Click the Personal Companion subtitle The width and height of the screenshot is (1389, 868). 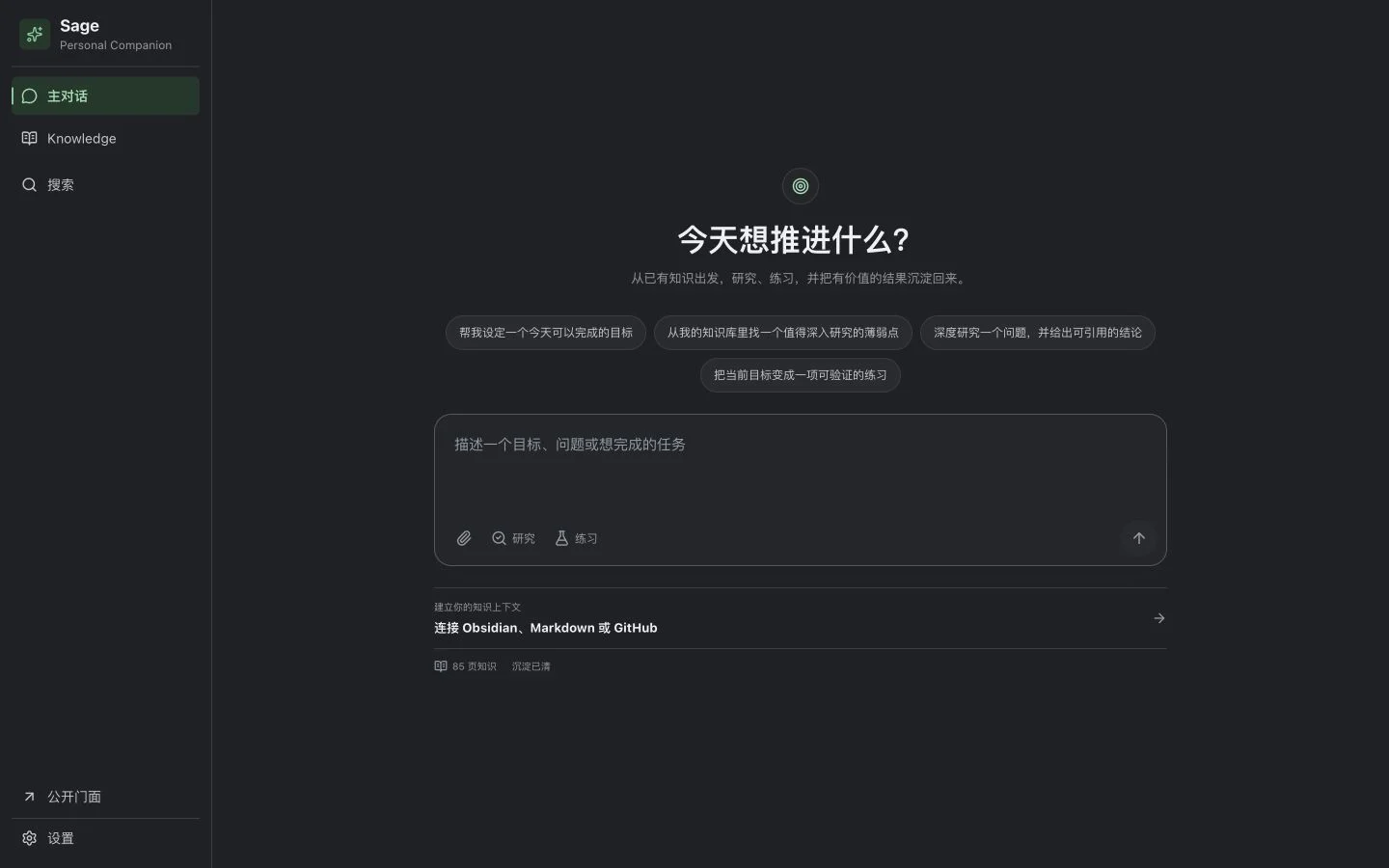[x=116, y=45]
